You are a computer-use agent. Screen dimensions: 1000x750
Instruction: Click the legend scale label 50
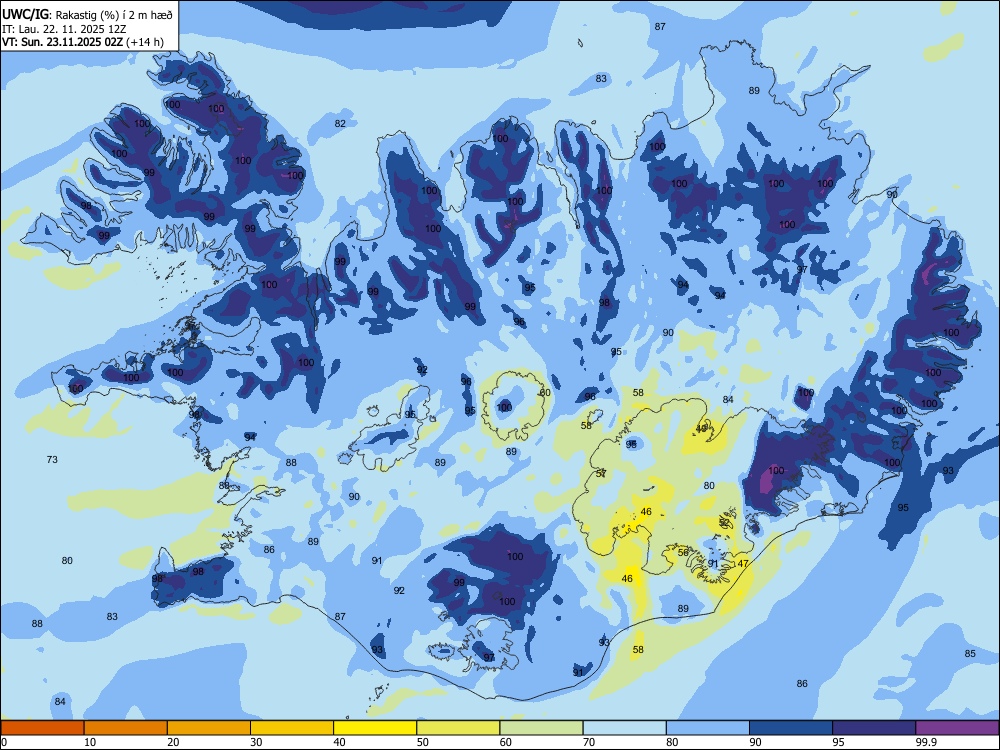[423, 742]
